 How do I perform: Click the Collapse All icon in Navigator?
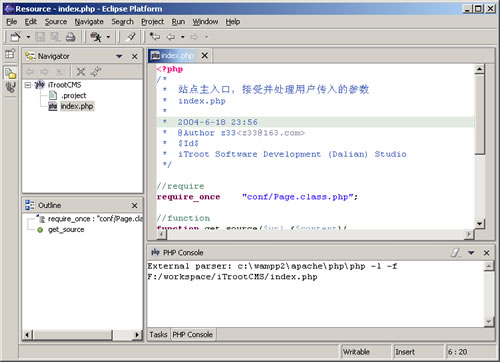tap(81, 71)
